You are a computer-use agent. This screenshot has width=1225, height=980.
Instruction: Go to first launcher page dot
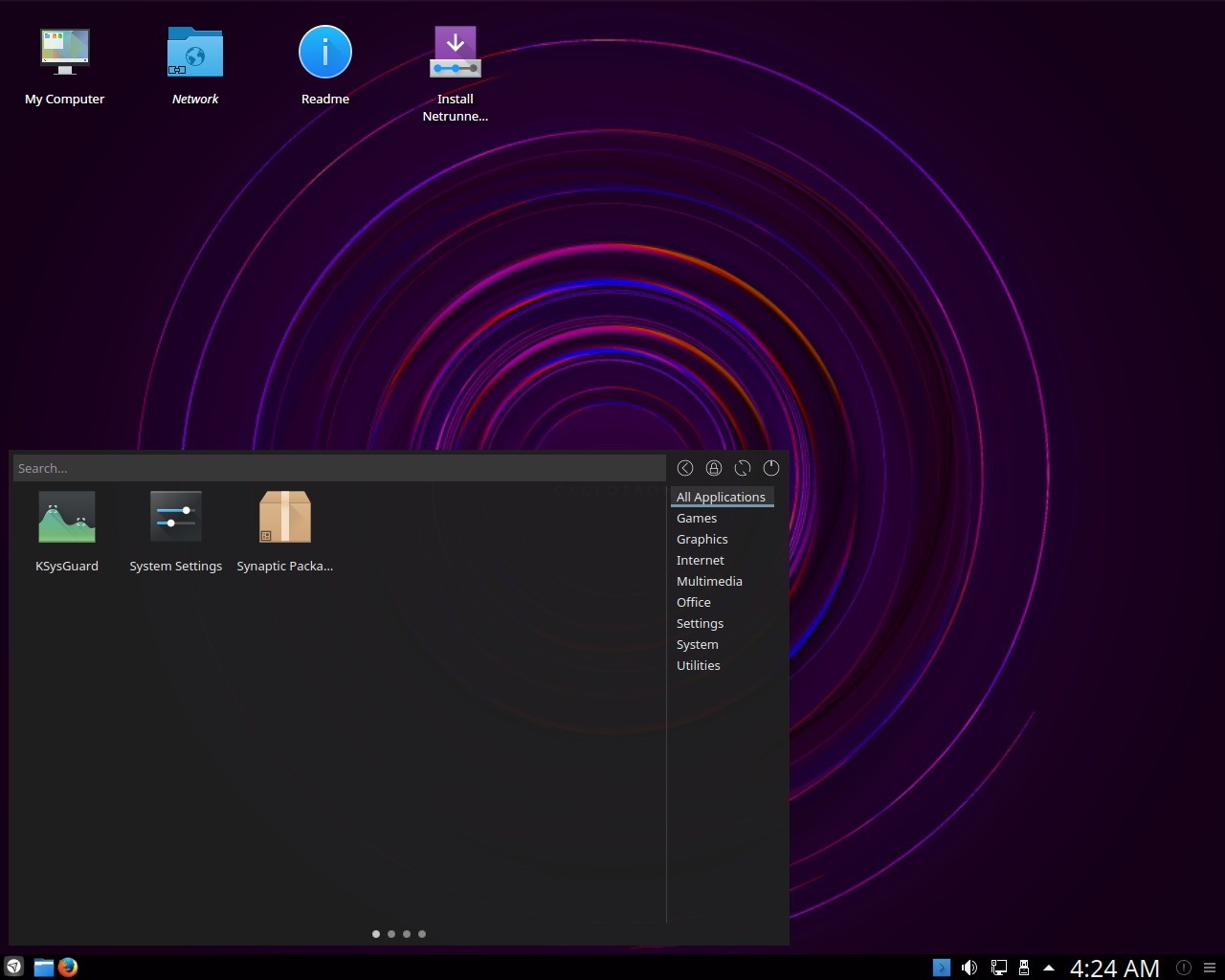pos(376,934)
